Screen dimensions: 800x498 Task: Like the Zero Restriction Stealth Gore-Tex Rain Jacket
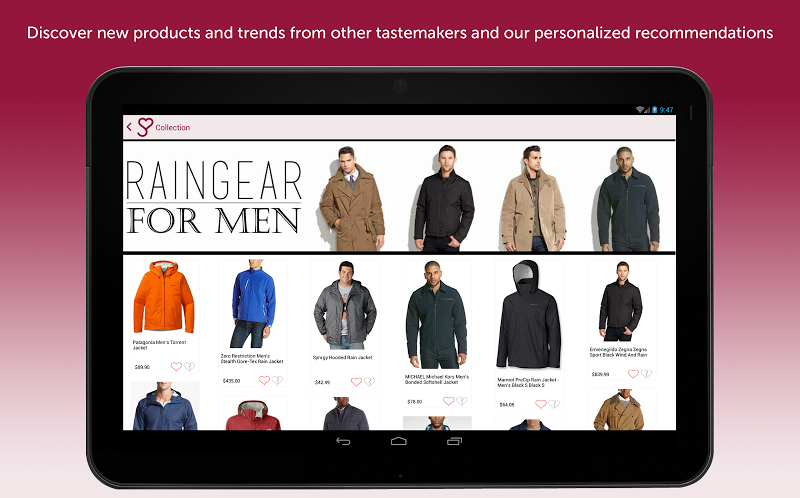click(264, 380)
